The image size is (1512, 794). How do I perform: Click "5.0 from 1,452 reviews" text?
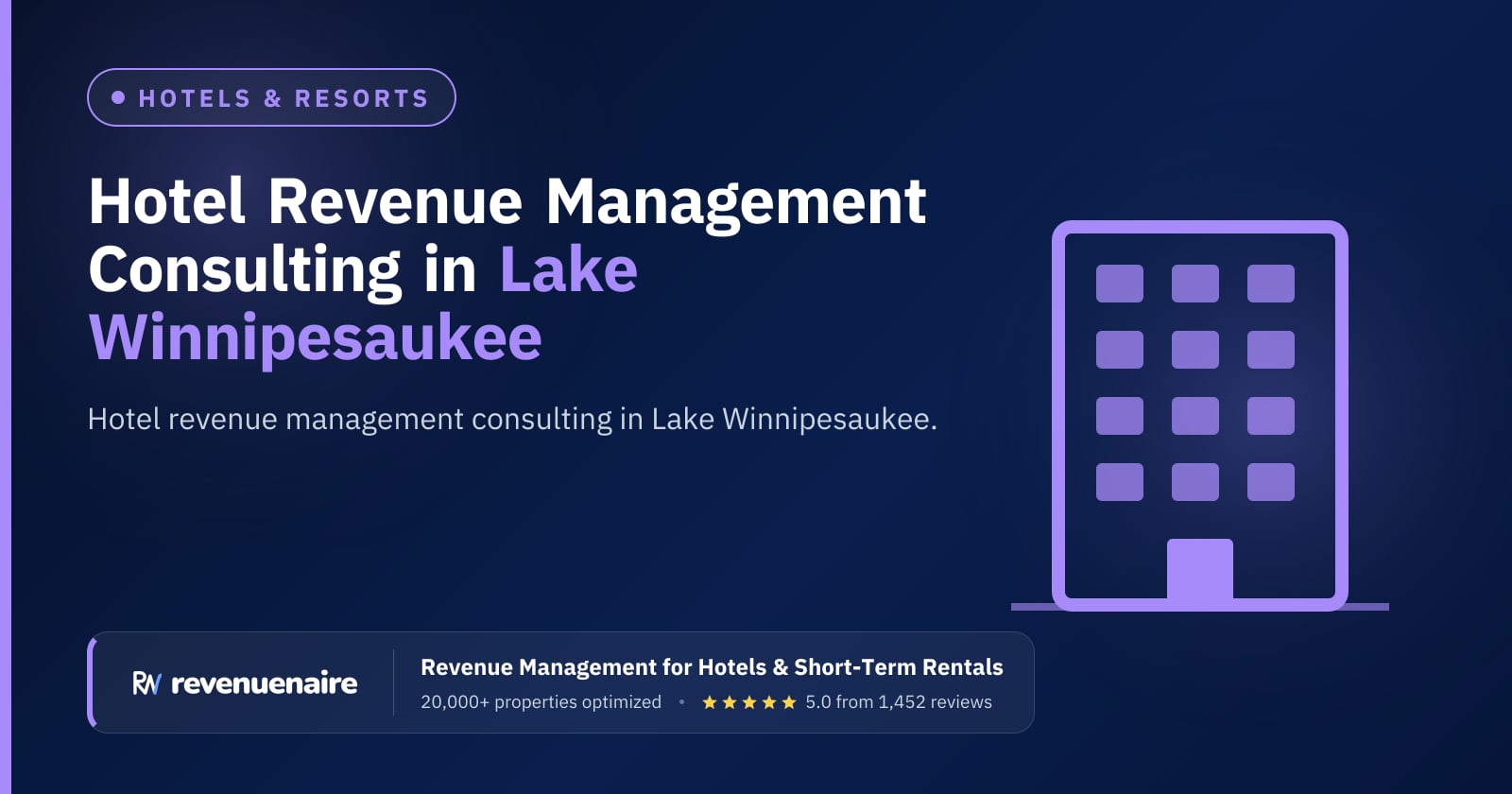(899, 702)
